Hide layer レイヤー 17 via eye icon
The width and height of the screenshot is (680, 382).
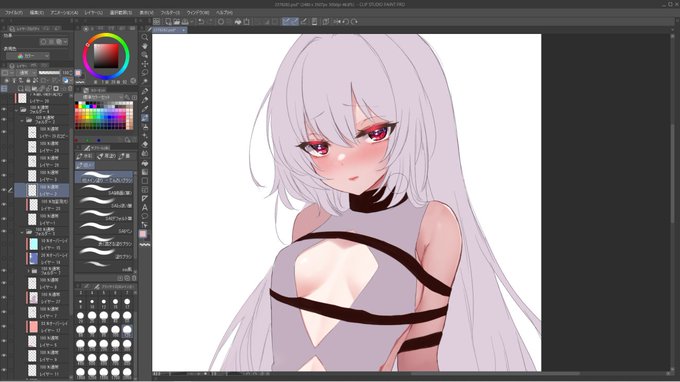coord(4,326)
